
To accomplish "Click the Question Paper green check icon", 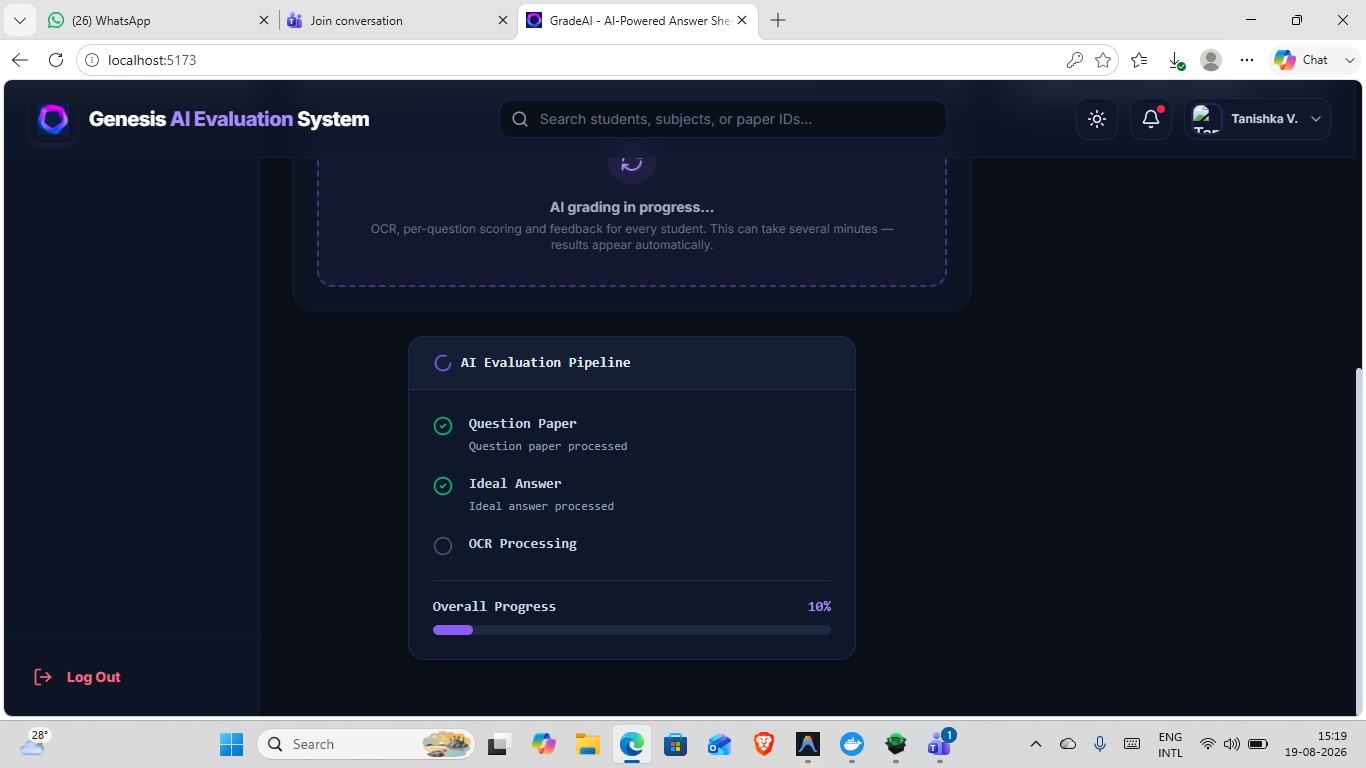I will (x=443, y=426).
